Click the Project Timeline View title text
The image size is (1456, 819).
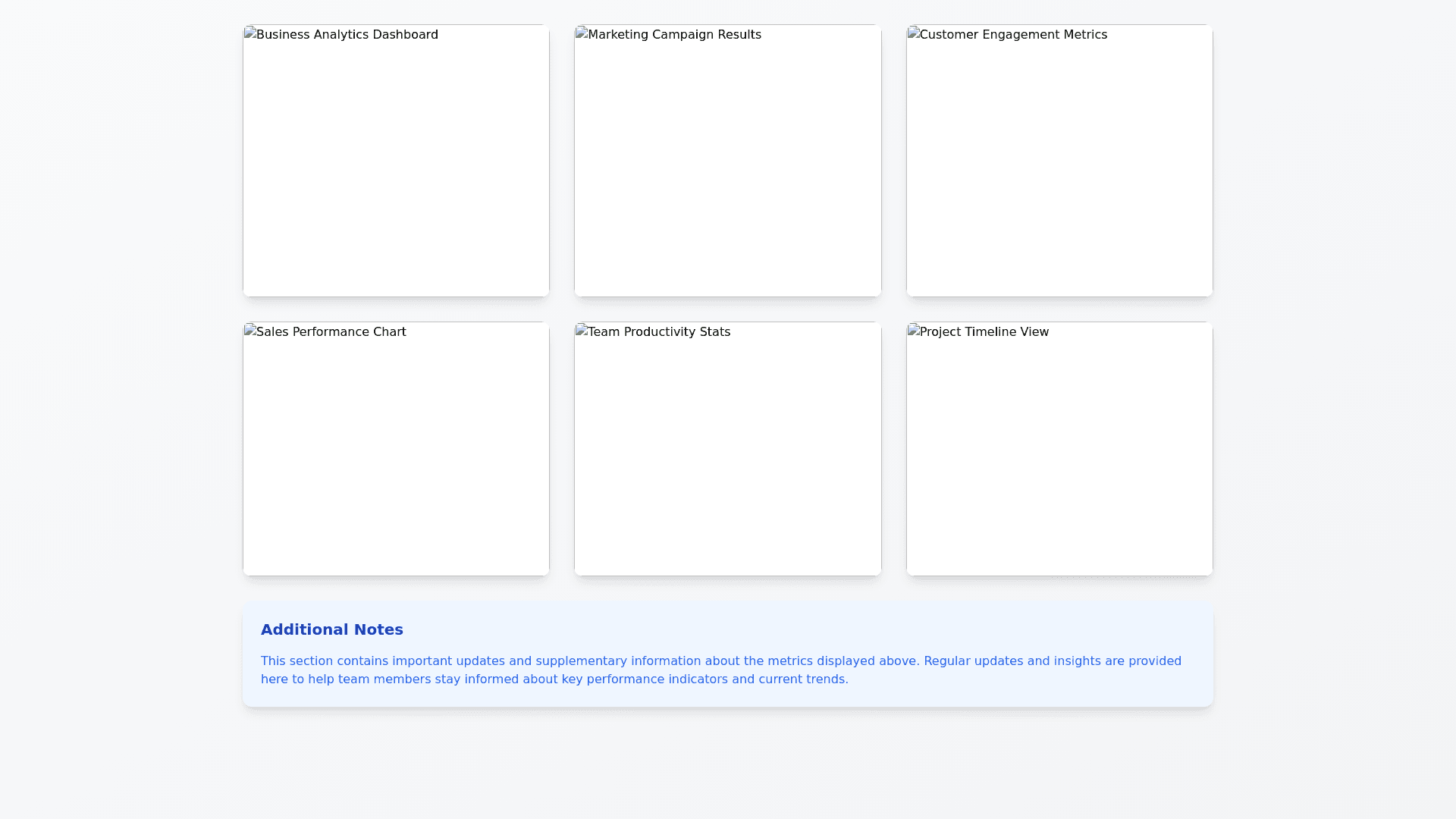(x=984, y=332)
